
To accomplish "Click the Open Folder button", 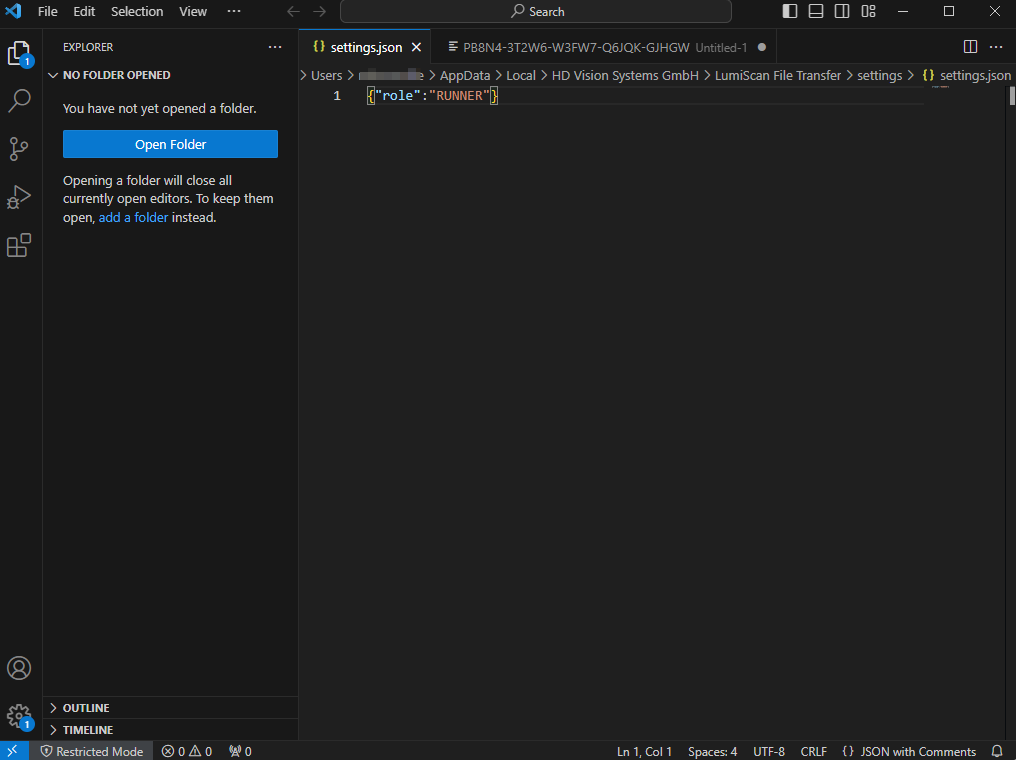I will [x=170, y=144].
